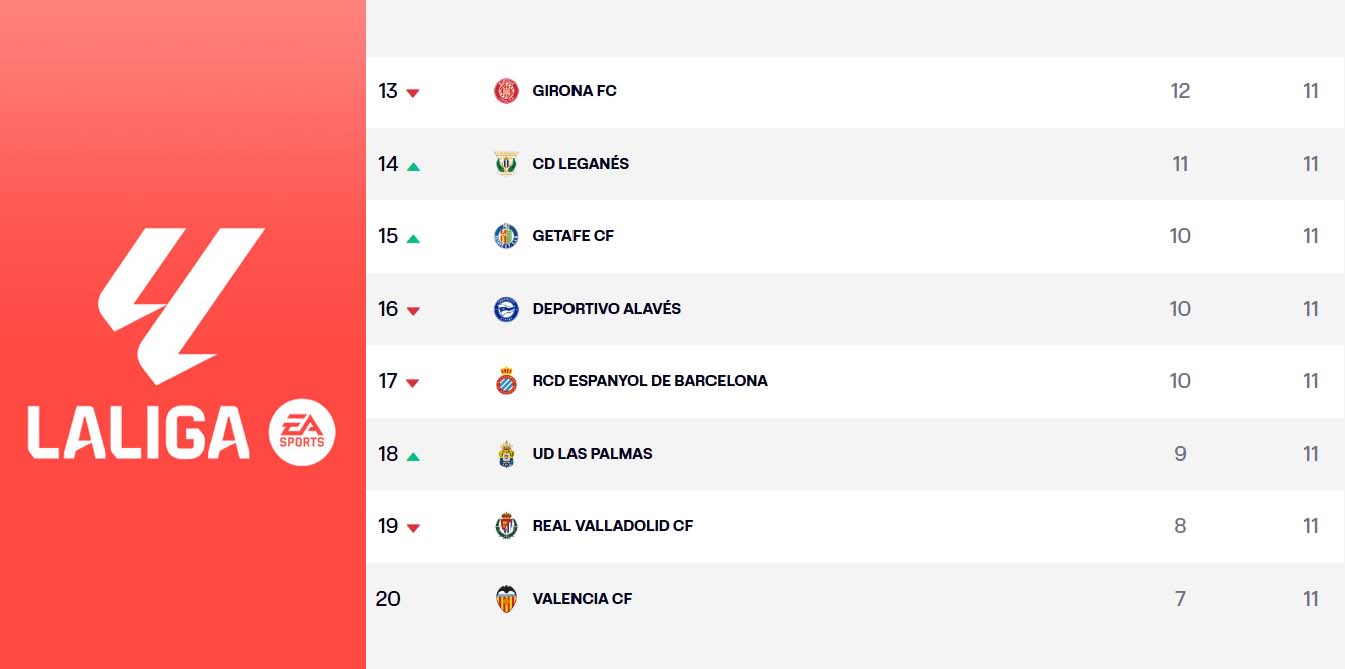Click the EA Sports circular badge
1345x669 pixels.
point(302,432)
